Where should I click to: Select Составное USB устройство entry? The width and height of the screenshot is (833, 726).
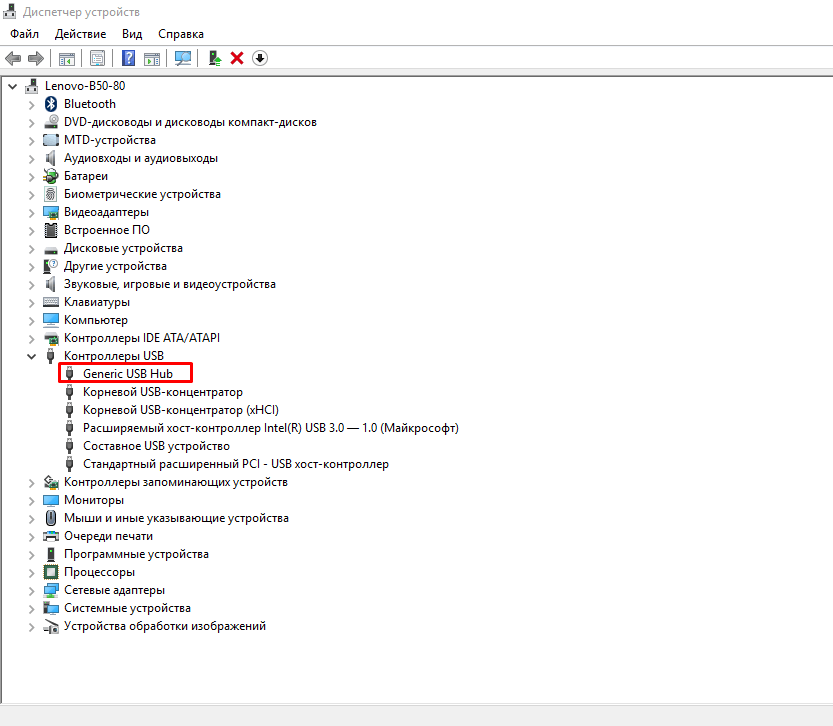point(156,446)
